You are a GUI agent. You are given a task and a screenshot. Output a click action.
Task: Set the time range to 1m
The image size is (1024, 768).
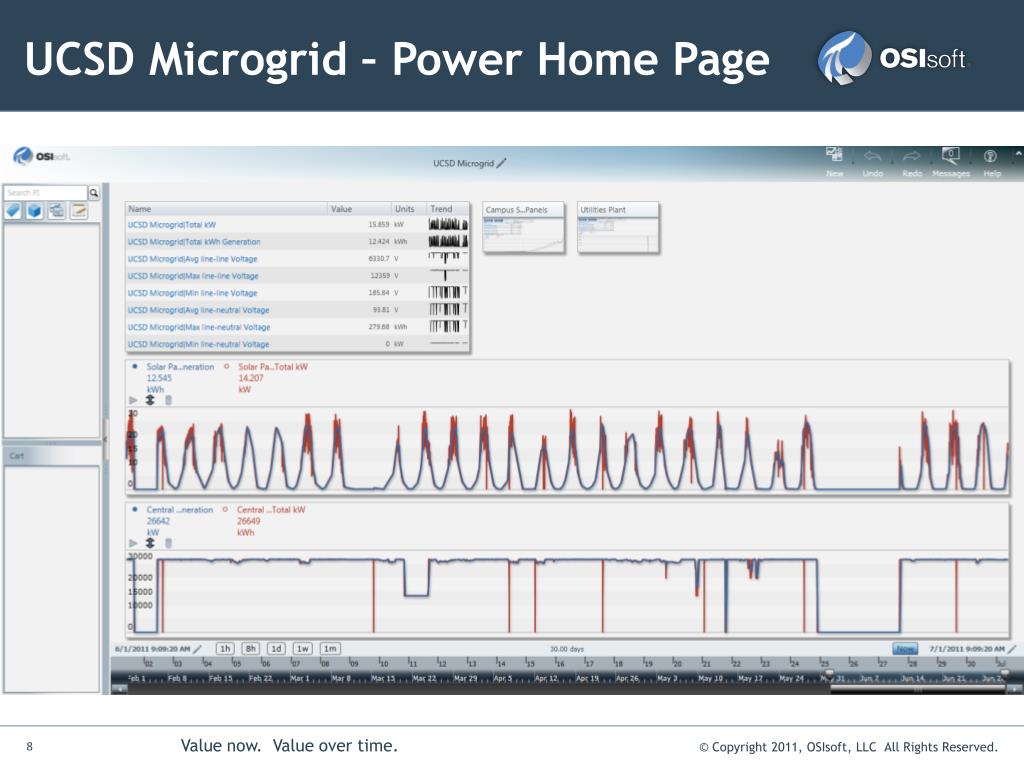[330, 649]
